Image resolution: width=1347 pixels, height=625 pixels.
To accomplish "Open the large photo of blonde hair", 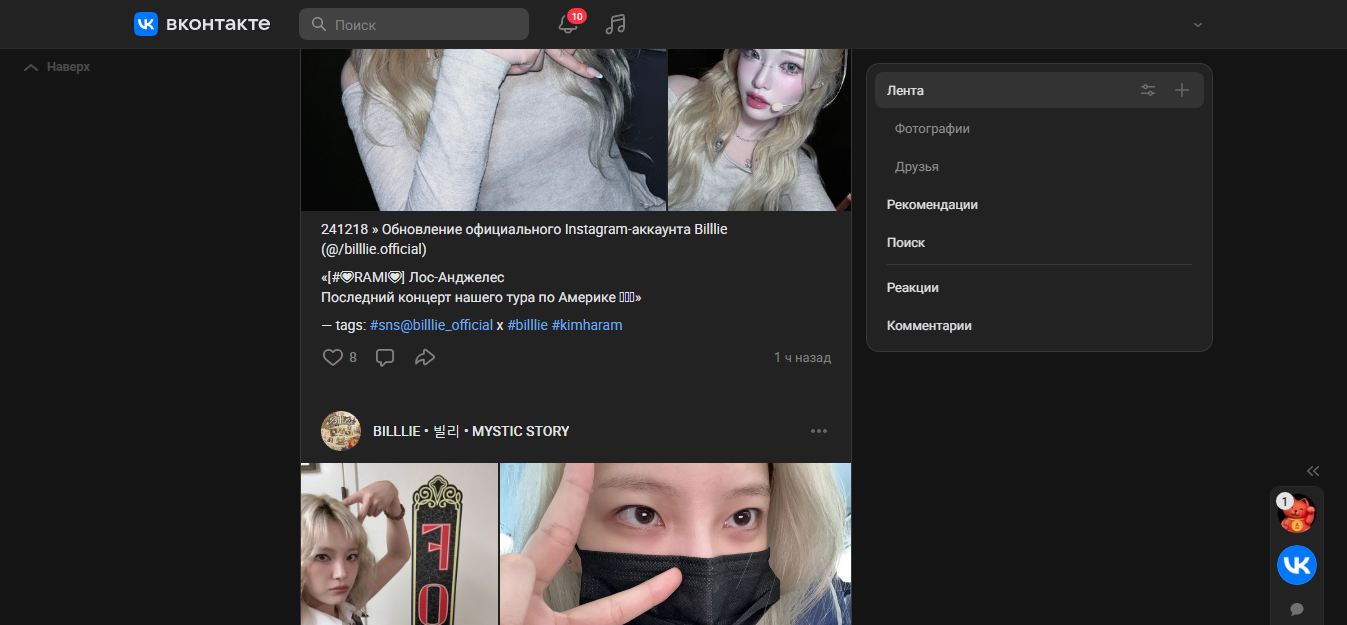I will (484, 130).
